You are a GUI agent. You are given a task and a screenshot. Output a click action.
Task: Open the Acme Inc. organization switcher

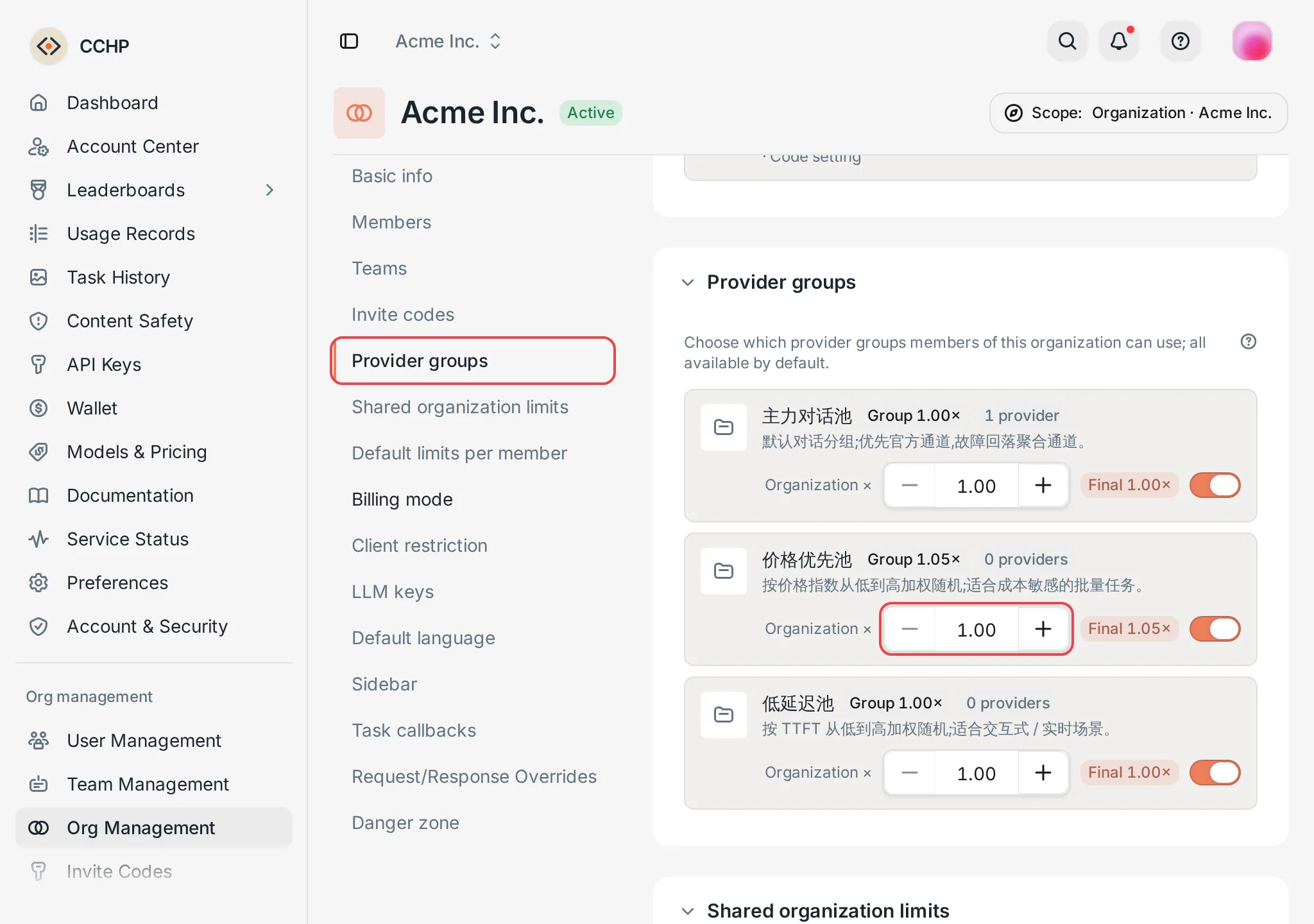448,41
